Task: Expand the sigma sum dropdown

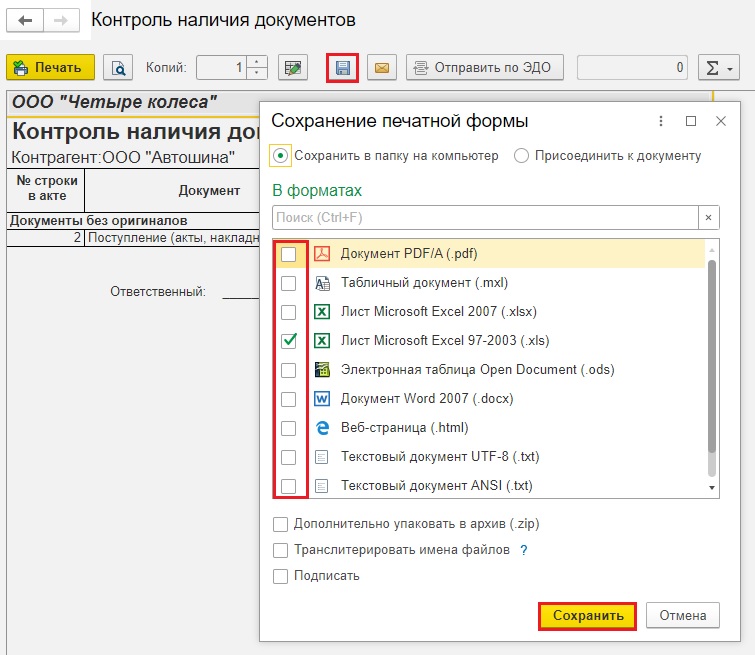Action: 717,68
